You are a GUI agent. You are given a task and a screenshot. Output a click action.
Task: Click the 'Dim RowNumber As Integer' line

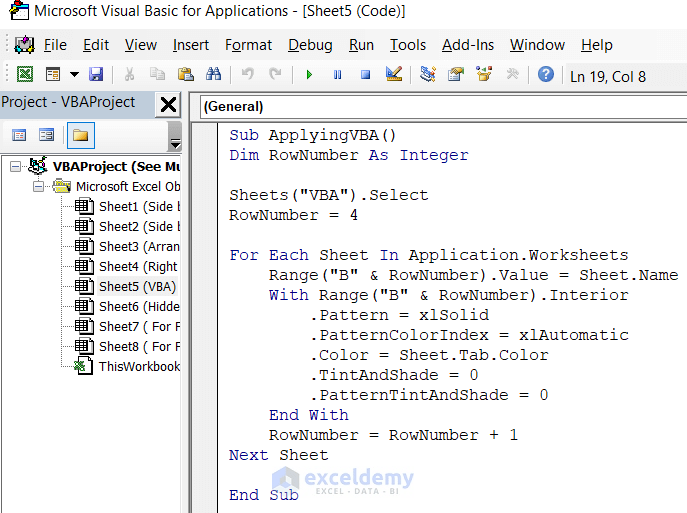point(349,155)
